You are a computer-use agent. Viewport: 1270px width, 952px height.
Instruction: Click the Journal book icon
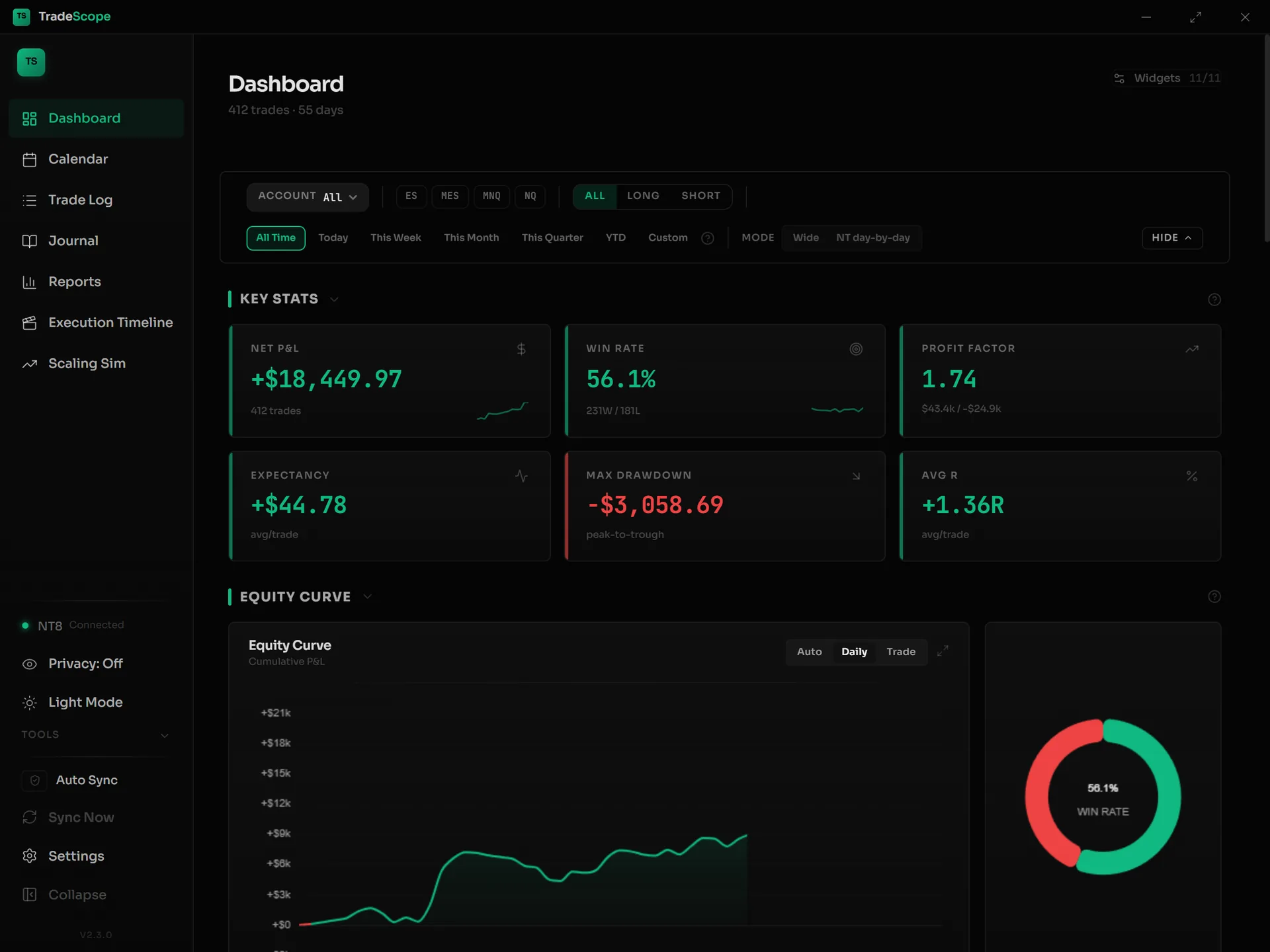pos(30,241)
